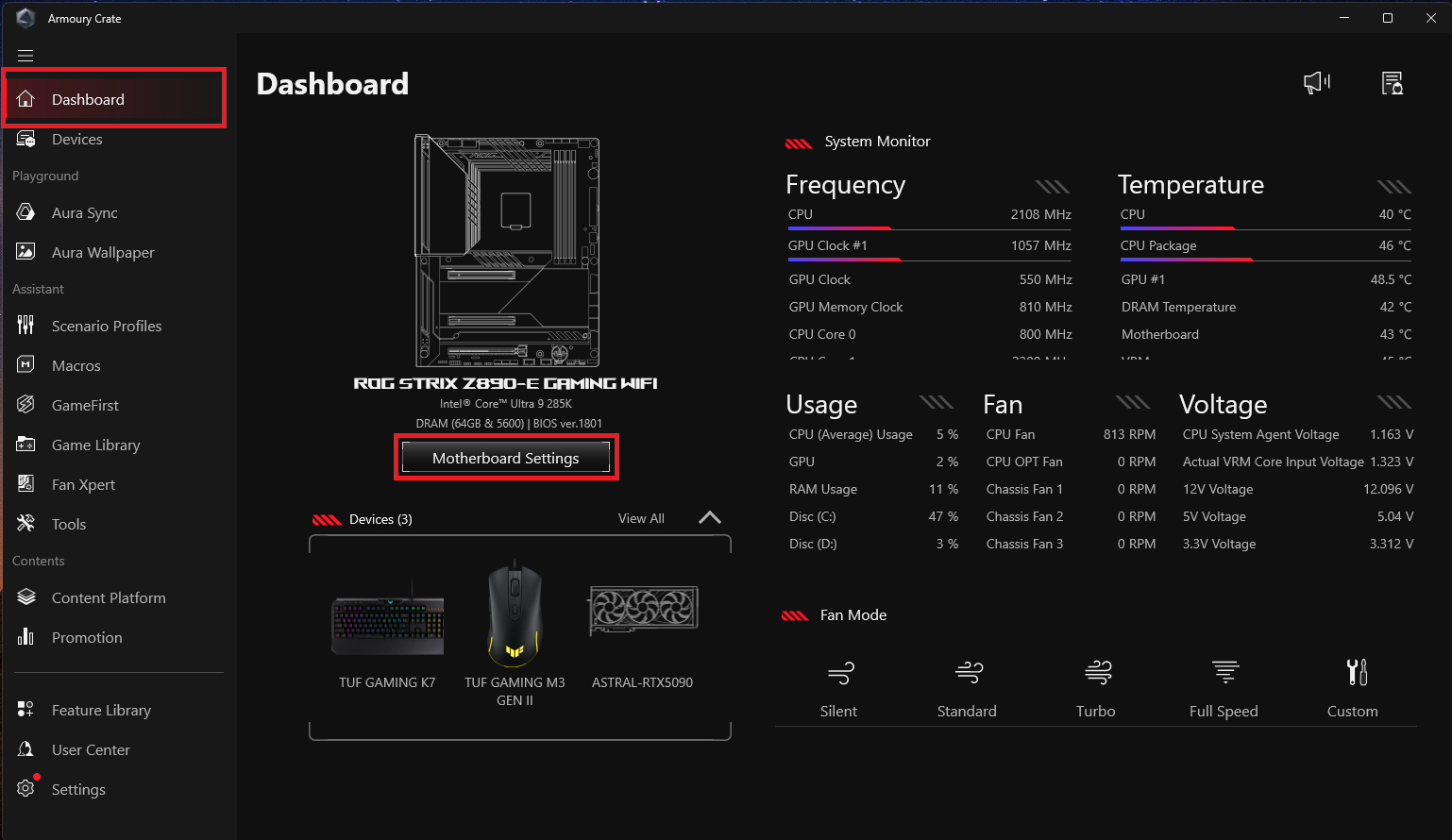Viewport: 1452px width, 840px height.
Task: Click the User Center icon
Action: (x=25, y=749)
